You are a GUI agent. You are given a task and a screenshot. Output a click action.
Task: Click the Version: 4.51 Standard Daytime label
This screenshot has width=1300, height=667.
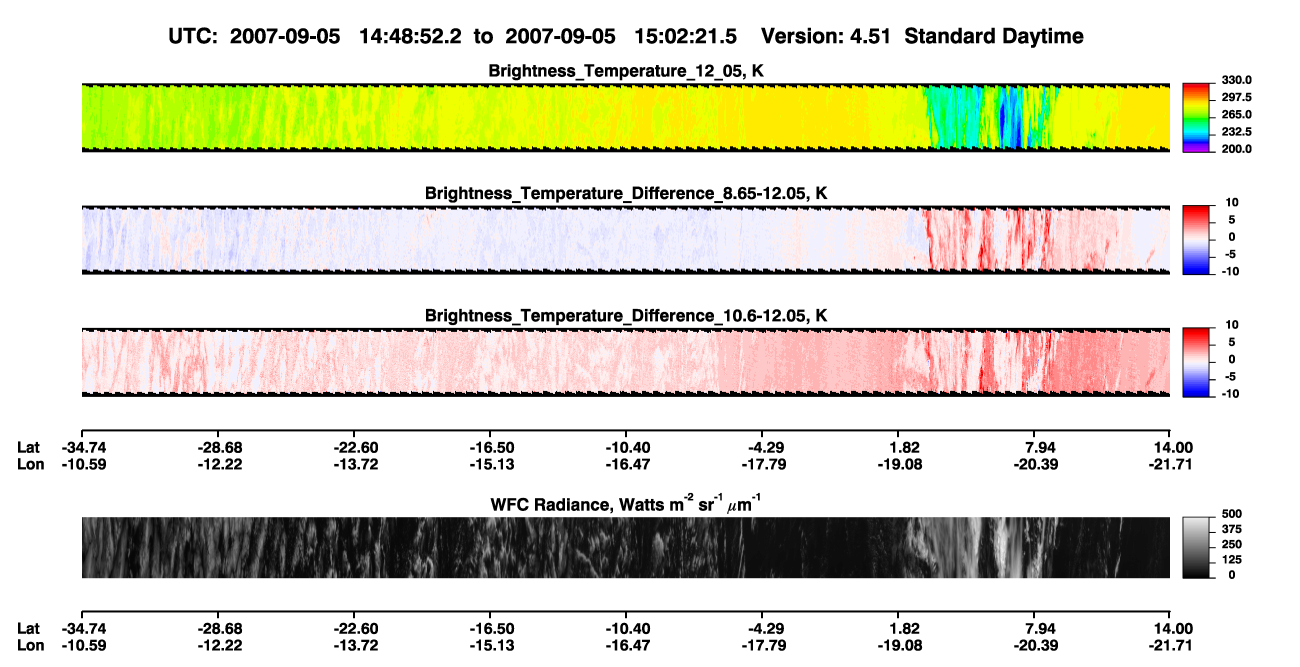(922, 36)
